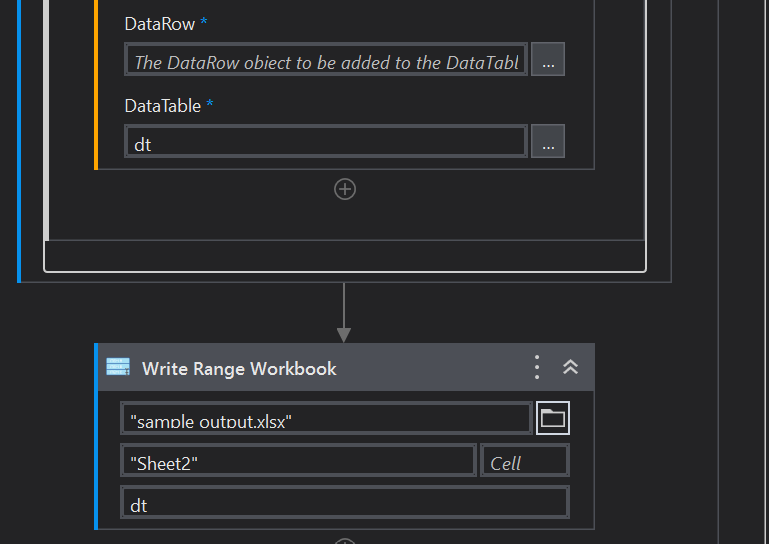Open the Write Range Workbook options menu
The image size is (769, 544).
(x=537, y=368)
